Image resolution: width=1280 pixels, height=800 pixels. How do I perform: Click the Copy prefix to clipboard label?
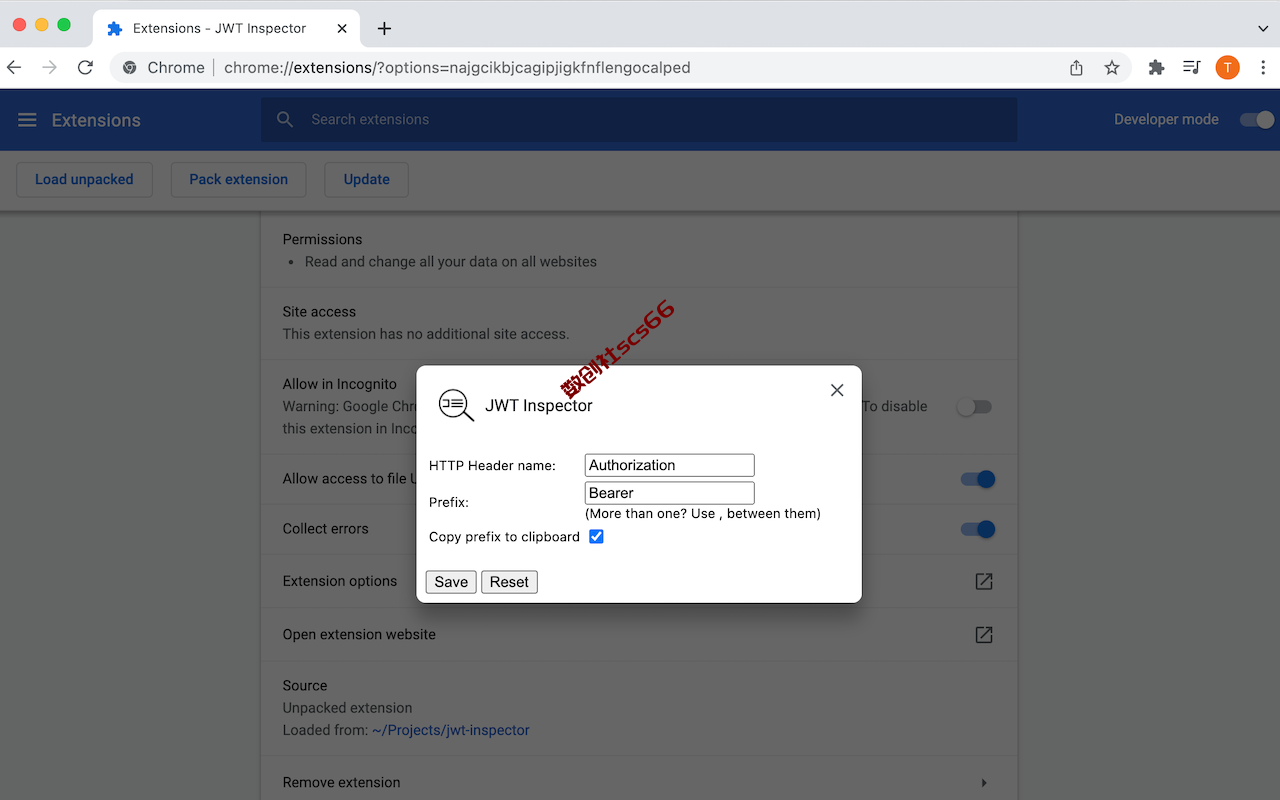pos(504,537)
